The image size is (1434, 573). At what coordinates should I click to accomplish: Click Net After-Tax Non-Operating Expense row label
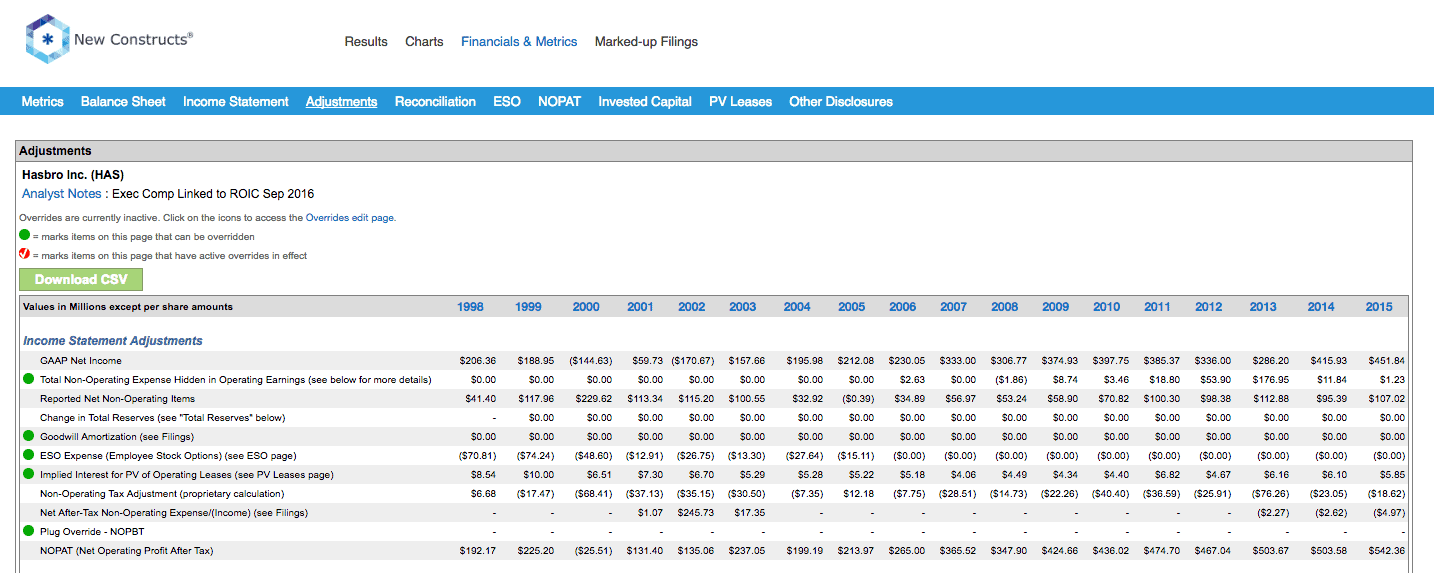[174, 513]
